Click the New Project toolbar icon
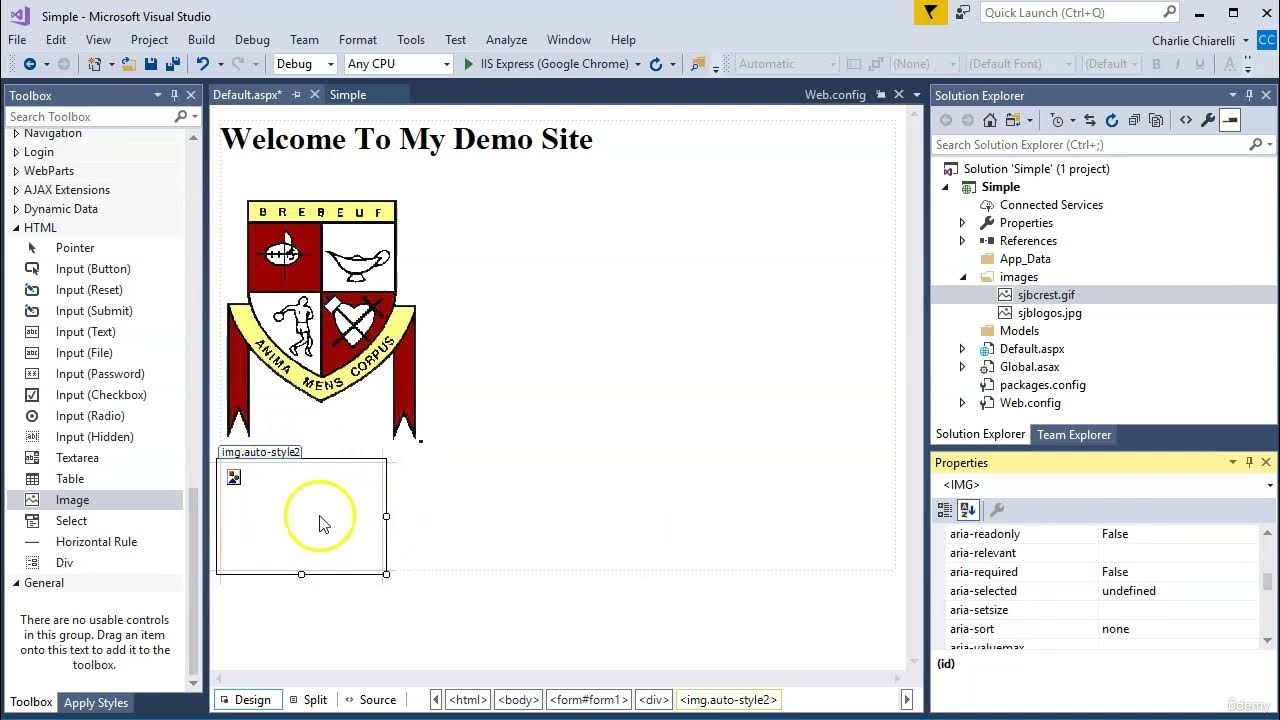The width and height of the screenshot is (1280, 720). [95, 64]
